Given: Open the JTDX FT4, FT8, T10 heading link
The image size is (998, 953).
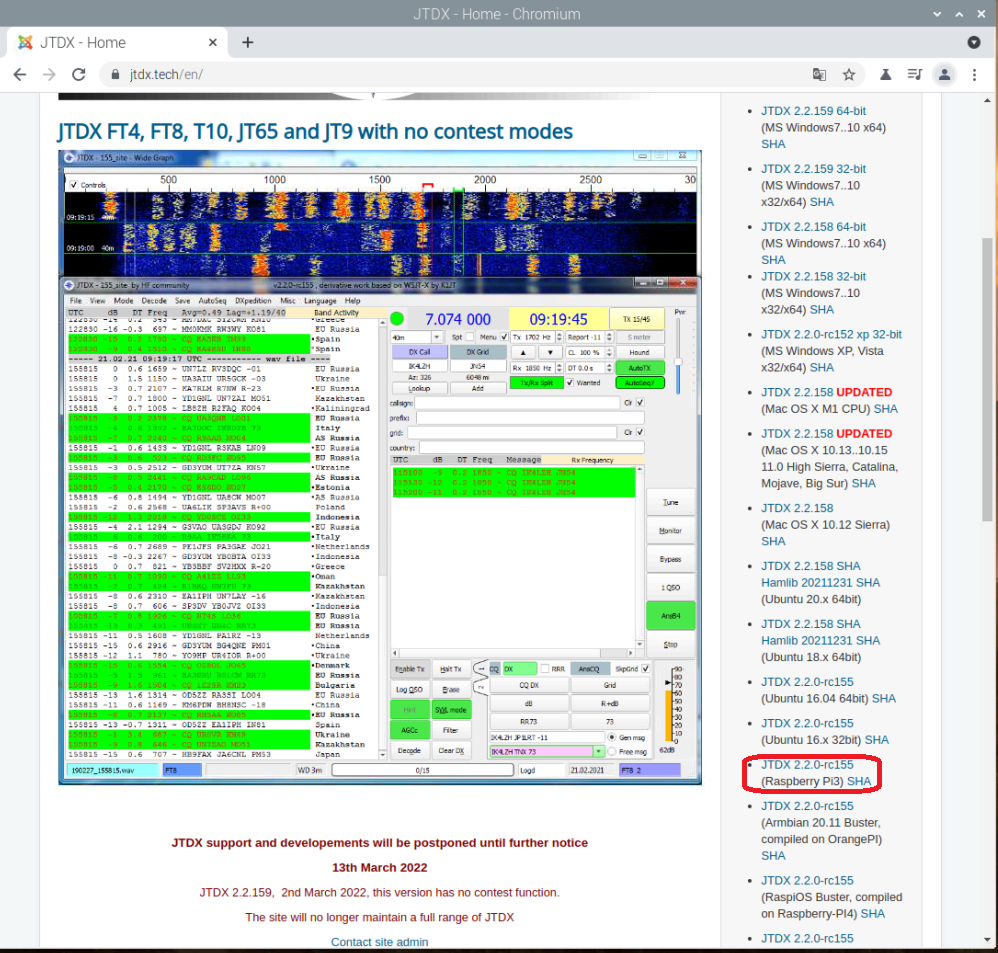Looking at the screenshot, I should 315,131.
